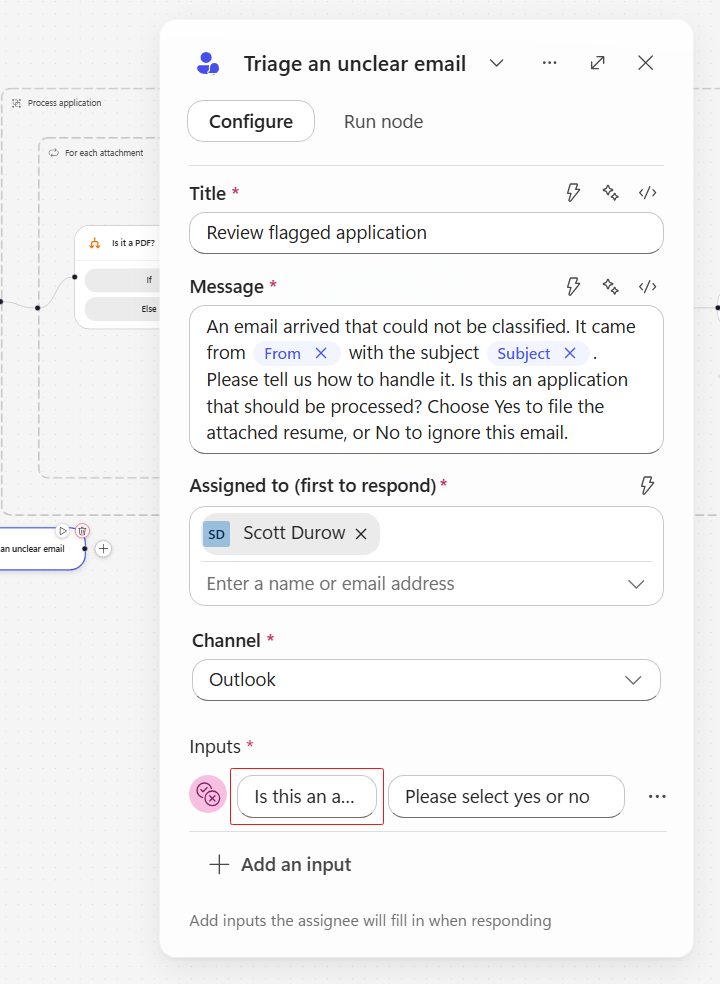720x984 pixels.
Task: Click the AI sparkle icon for Title
Action: click(610, 192)
